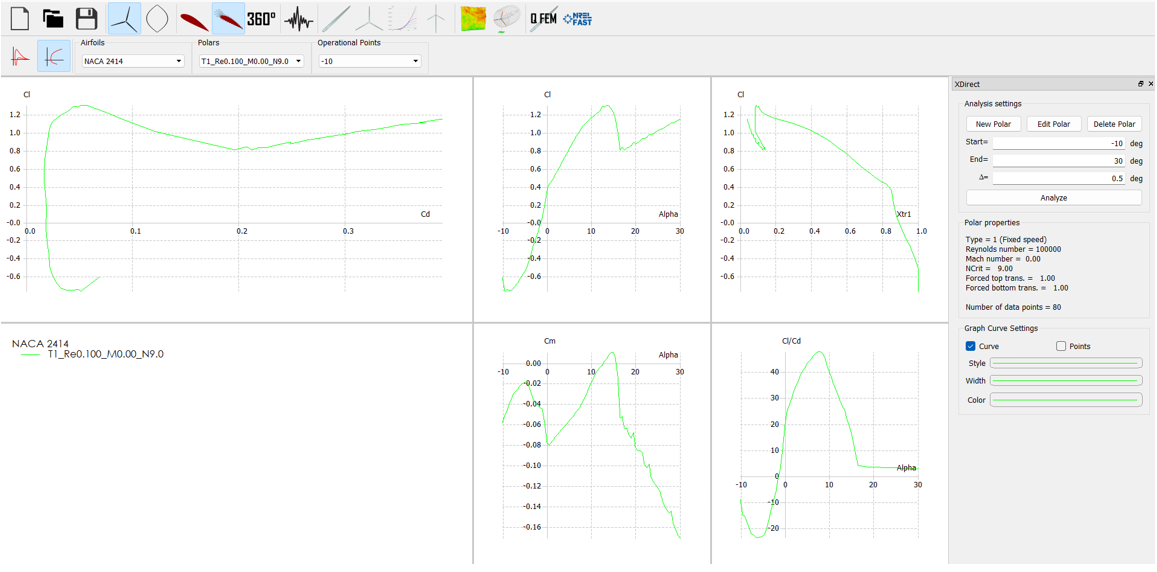Float the XDirect dock panel
This screenshot has height=572, width=1157.
[x=1140, y=84]
